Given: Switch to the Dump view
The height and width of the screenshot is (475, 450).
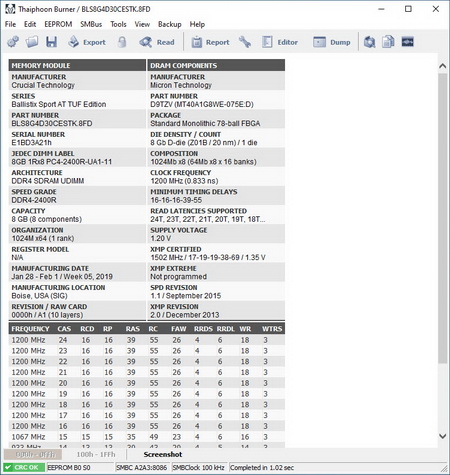Looking at the screenshot, I should (x=332, y=42).
